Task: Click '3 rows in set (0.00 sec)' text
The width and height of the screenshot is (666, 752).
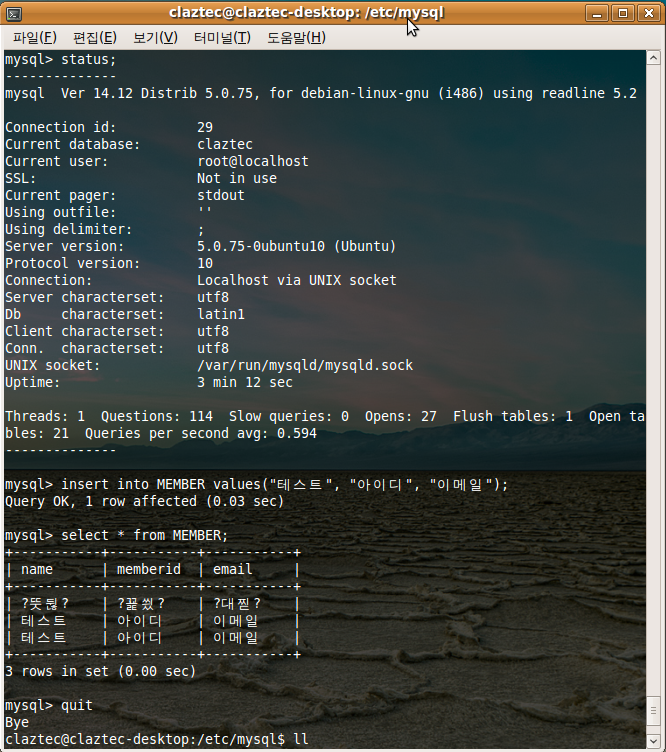Action: pyautogui.click(x=100, y=671)
